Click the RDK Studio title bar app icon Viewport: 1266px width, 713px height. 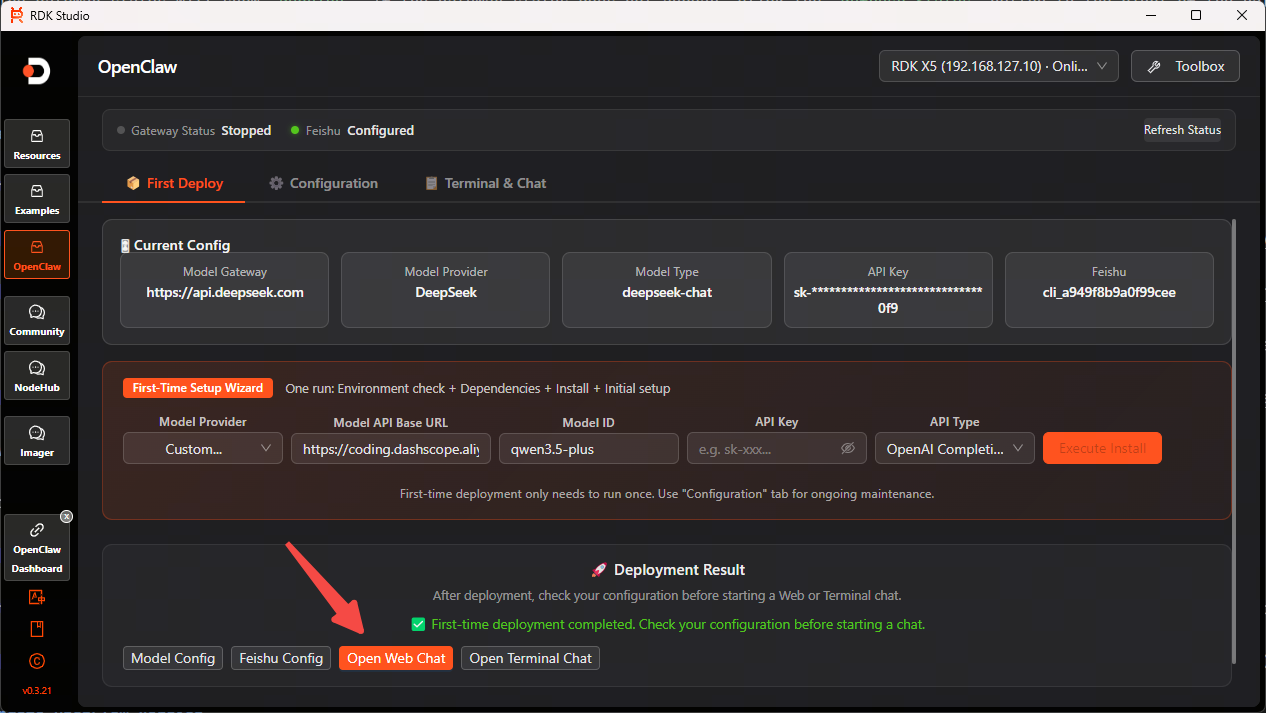pos(16,14)
